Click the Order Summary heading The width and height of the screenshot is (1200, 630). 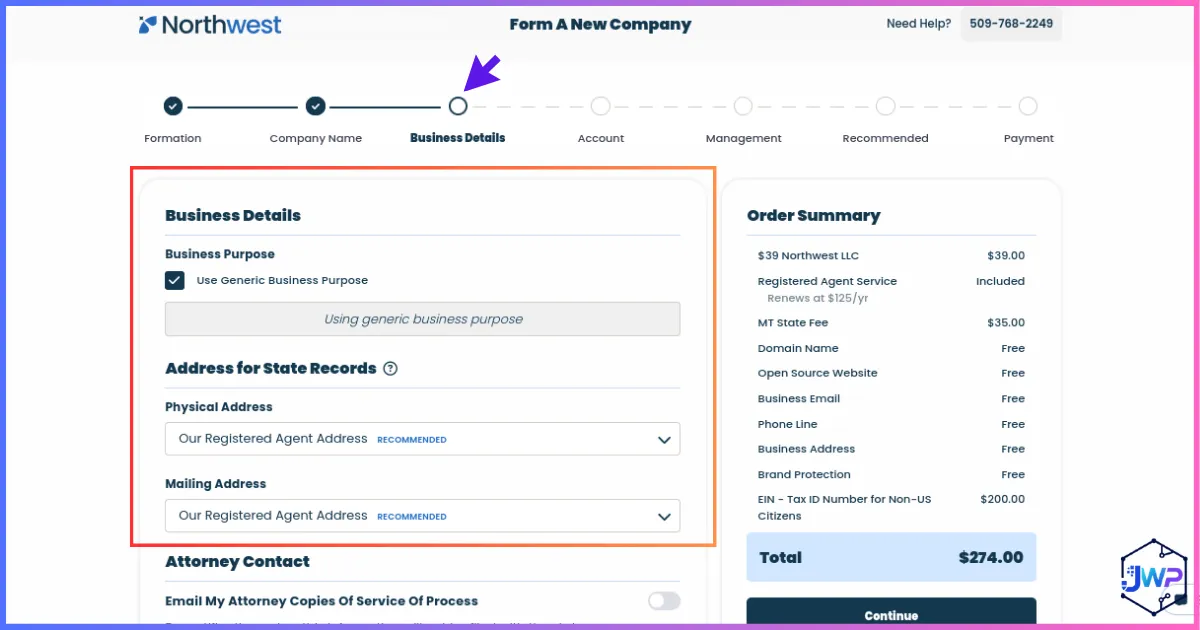click(813, 215)
